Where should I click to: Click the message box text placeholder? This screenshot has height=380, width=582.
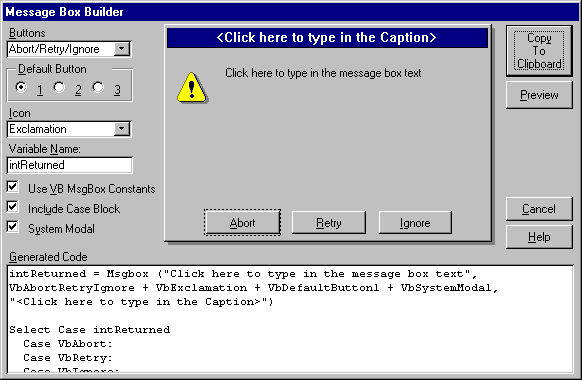coord(323,73)
